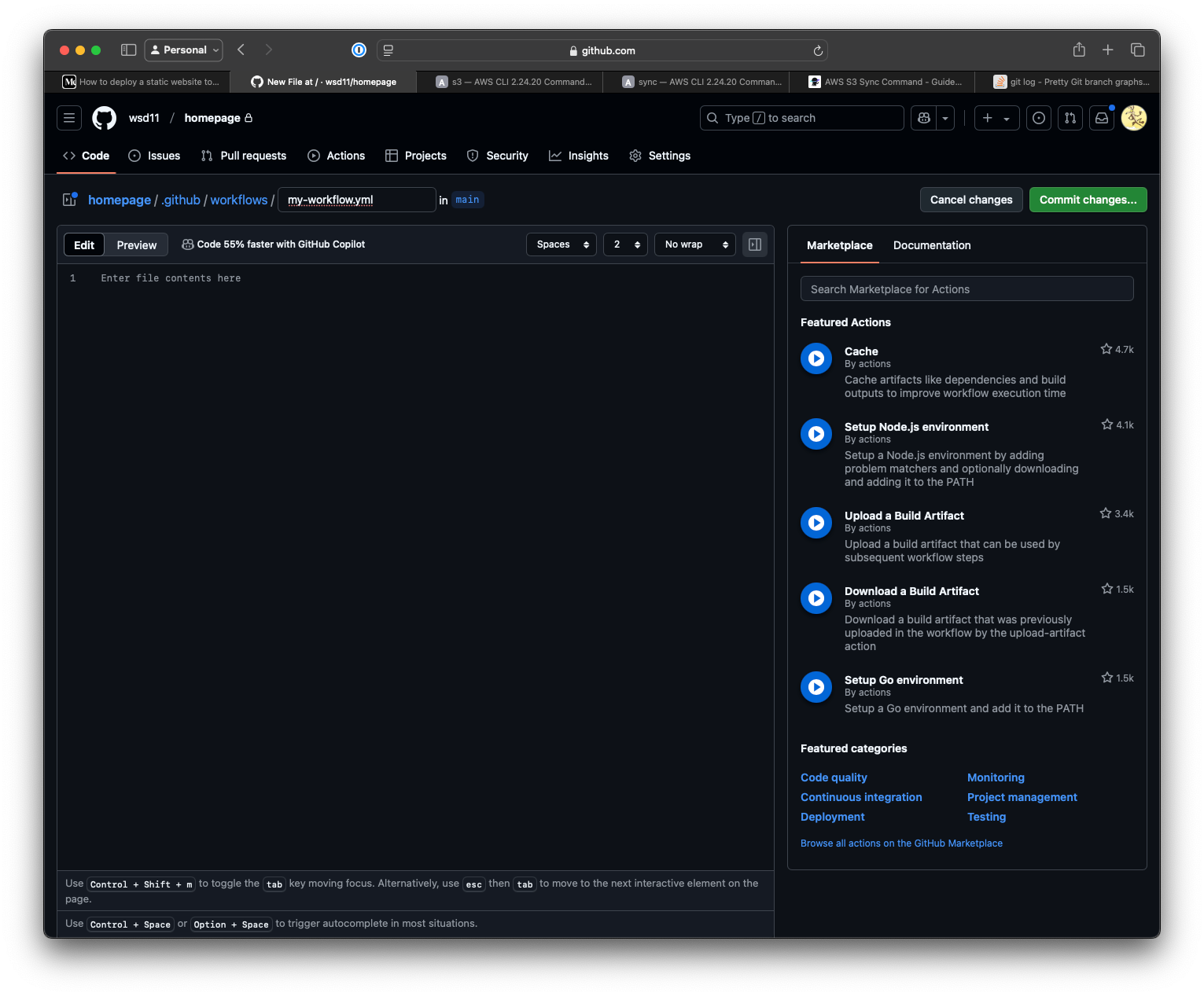Open the GitHub hamburger navigation menu
This screenshot has height=996, width=1204.
(x=69, y=118)
